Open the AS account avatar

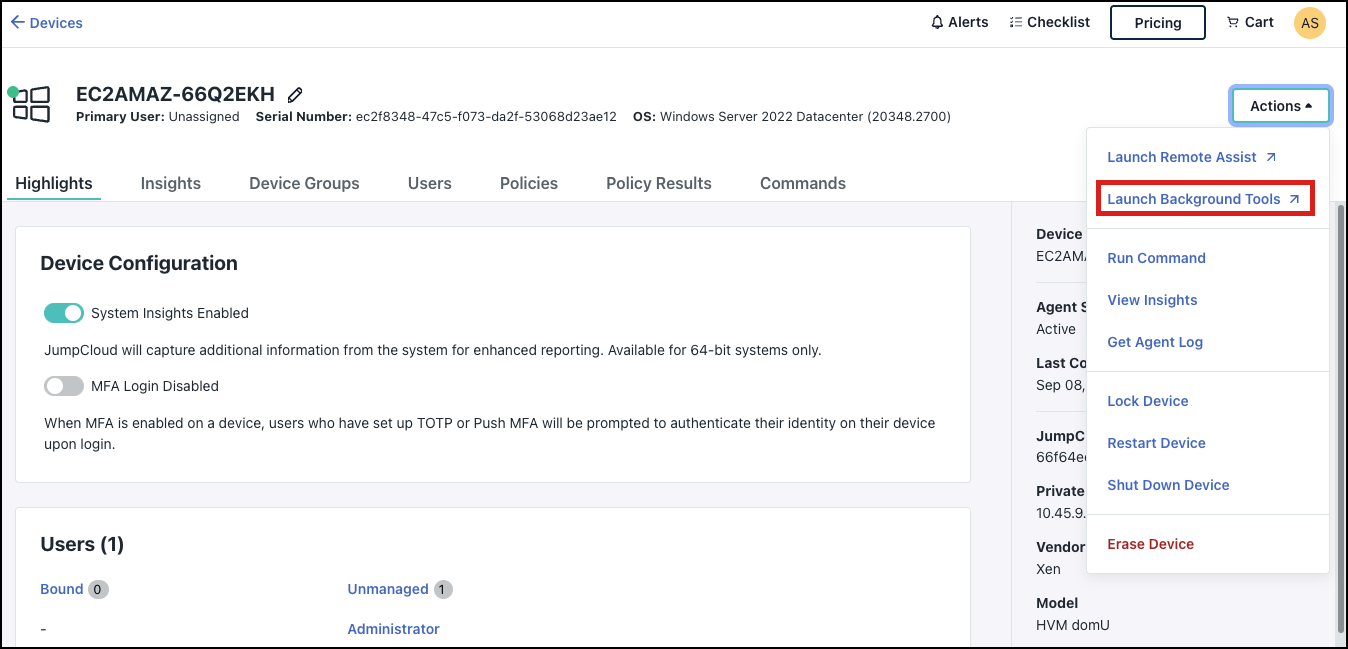[1309, 22]
